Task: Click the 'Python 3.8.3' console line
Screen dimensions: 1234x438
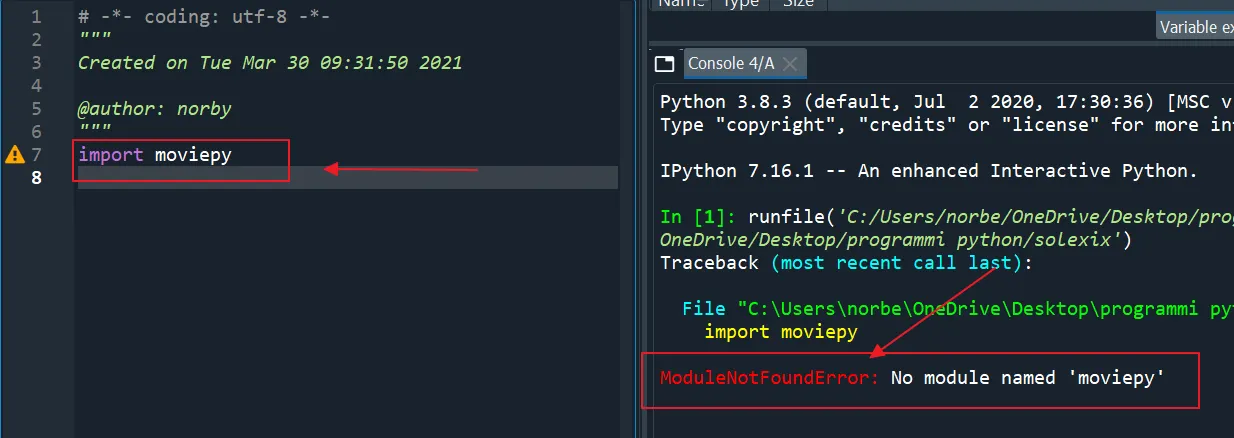Action: (x=947, y=102)
